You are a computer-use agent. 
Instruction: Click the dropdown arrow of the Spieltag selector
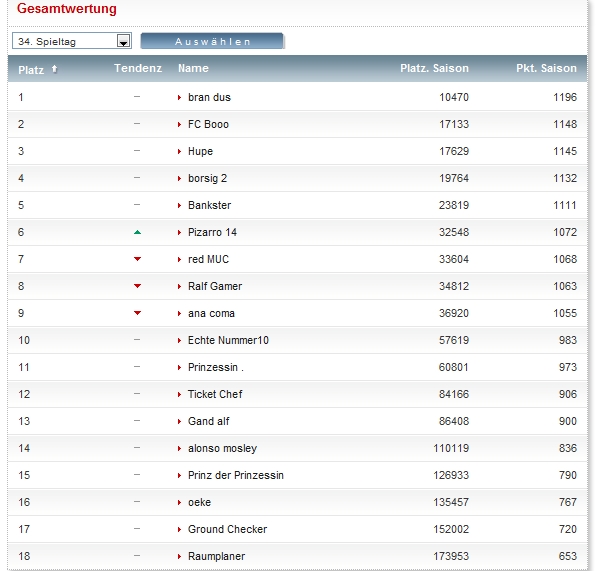tap(123, 41)
